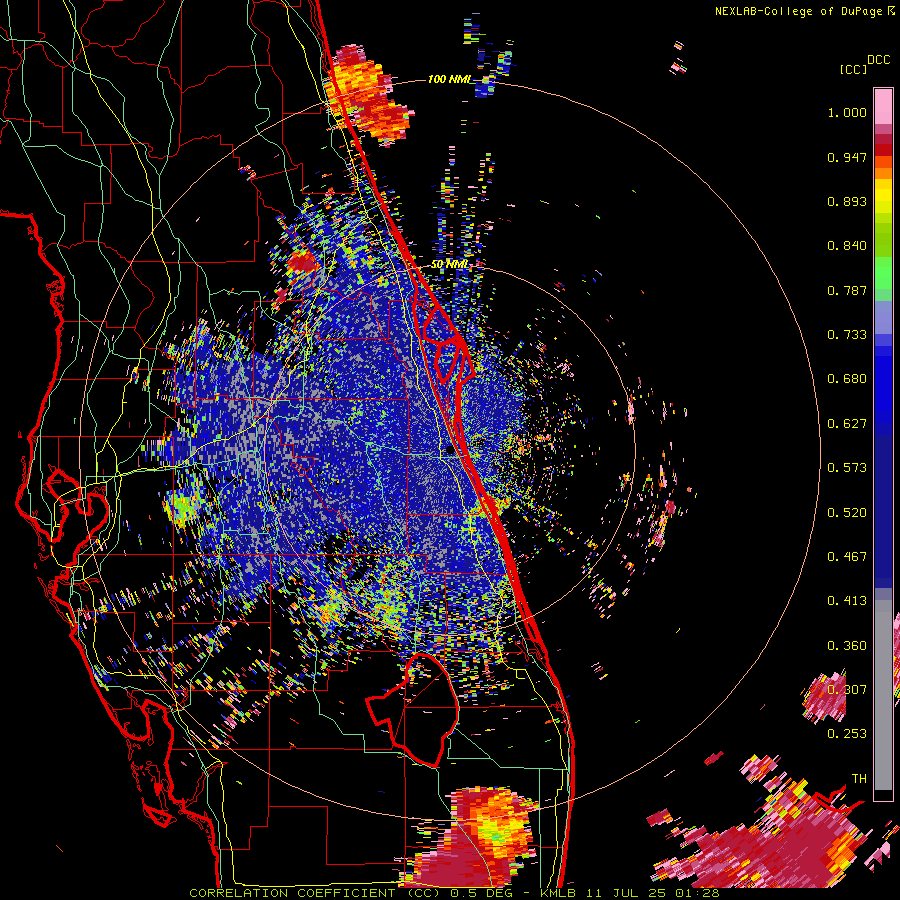The width and height of the screenshot is (900, 900).
Task: Select the 0.947 legend value
Action: tap(847, 157)
